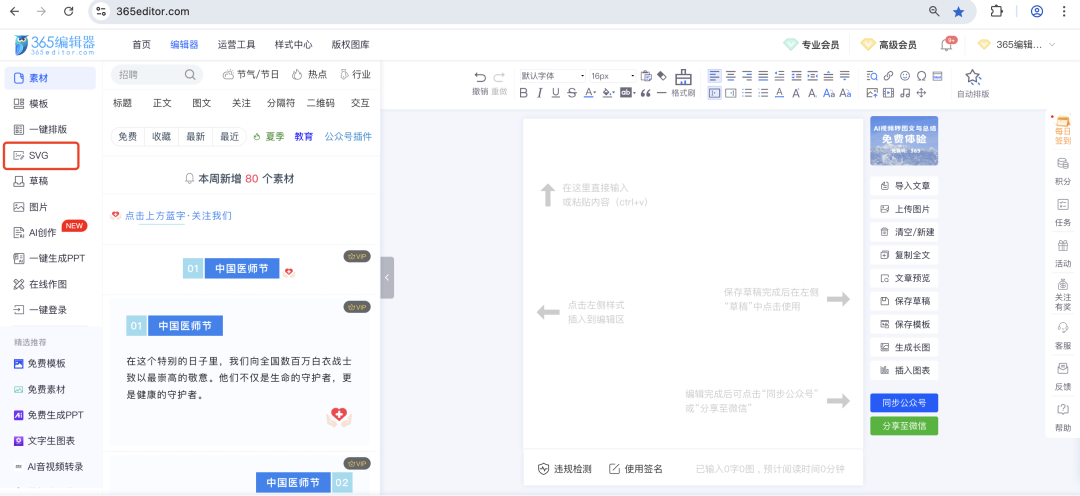Open the notification bell icon
This screenshot has width=1080, height=496.
(x=946, y=45)
